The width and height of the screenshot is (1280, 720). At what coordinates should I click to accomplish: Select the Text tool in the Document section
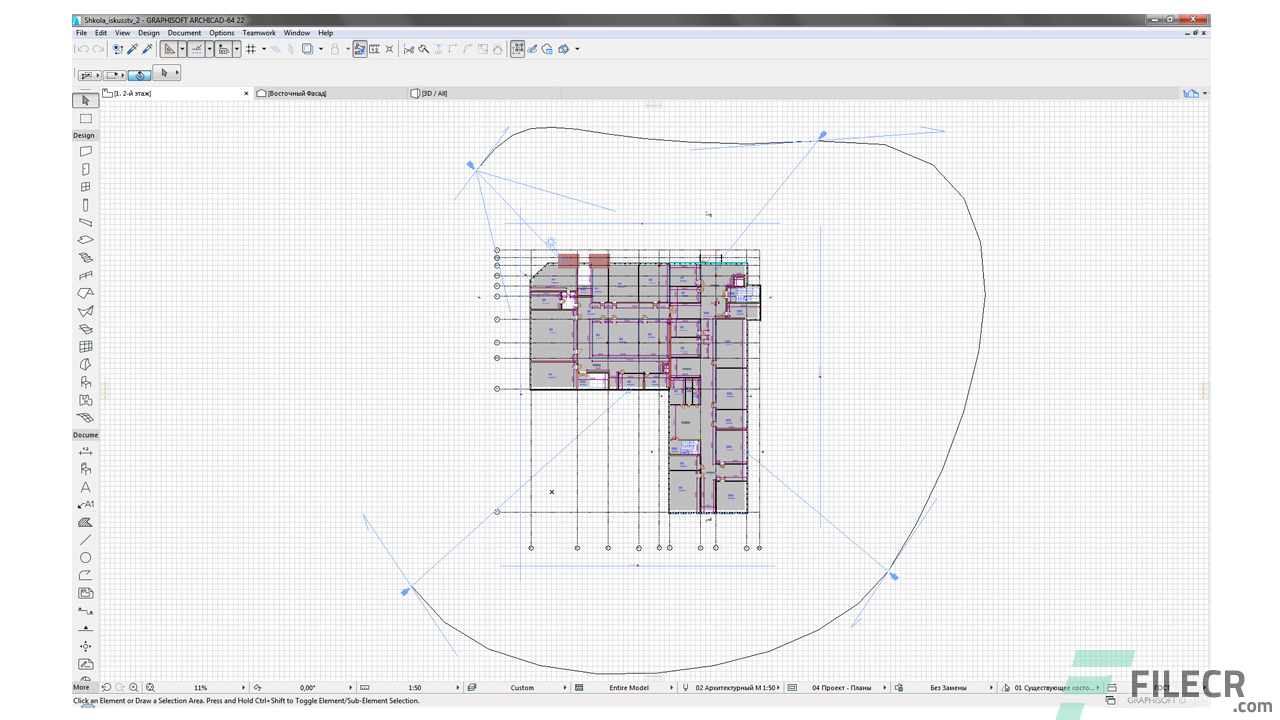coord(85,487)
